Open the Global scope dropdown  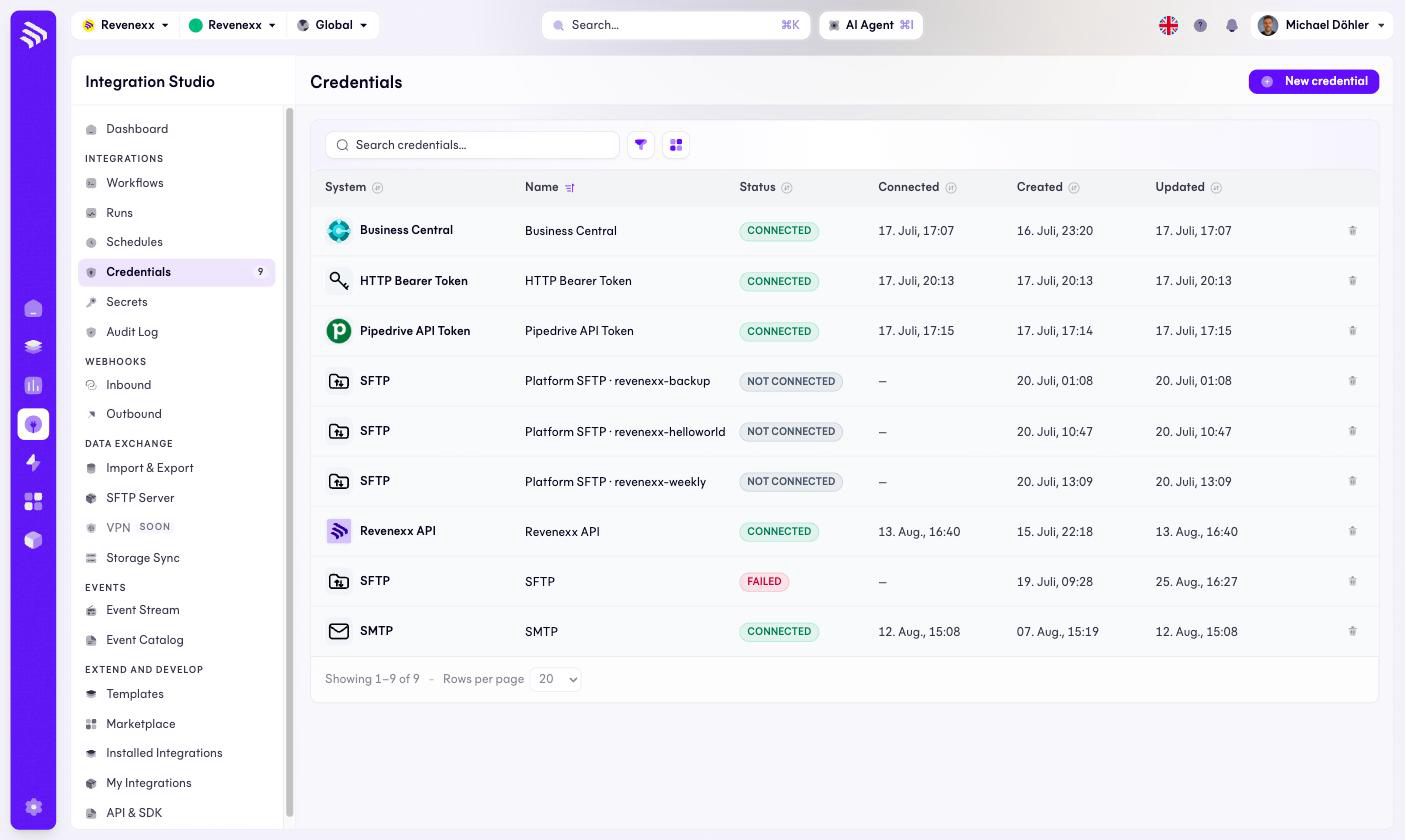pos(333,26)
